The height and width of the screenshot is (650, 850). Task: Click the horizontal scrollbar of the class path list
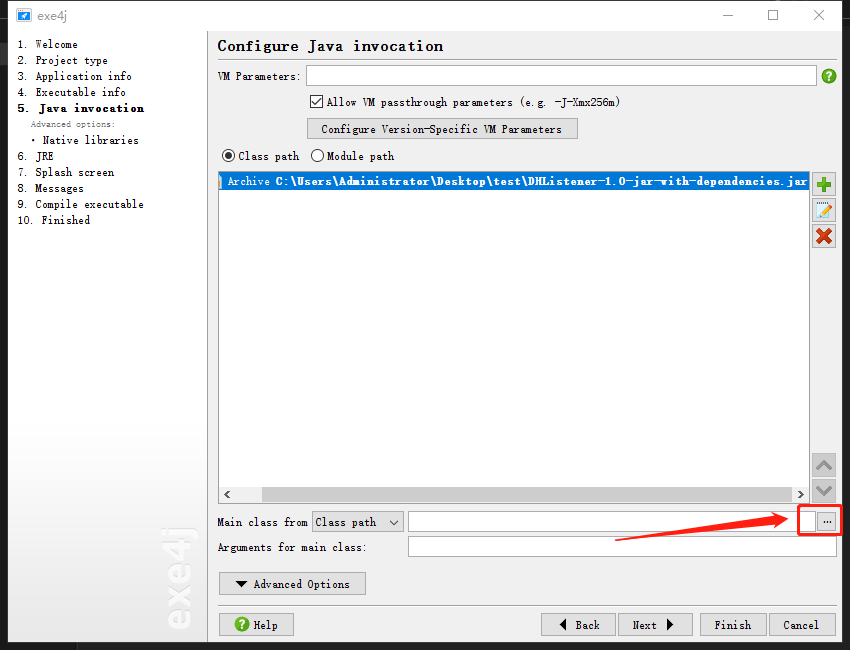(526, 494)
